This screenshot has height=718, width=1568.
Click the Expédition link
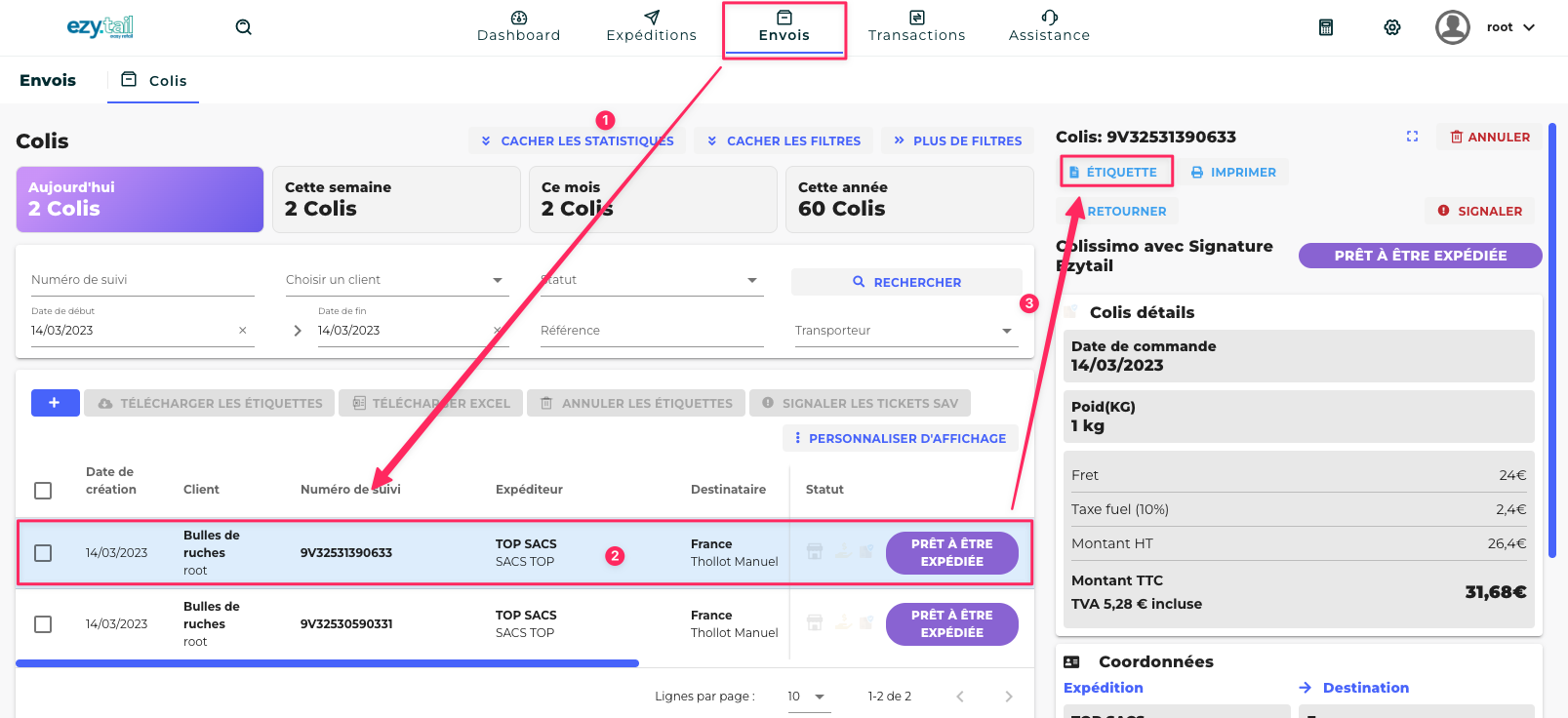click(x=1104, y=688)
